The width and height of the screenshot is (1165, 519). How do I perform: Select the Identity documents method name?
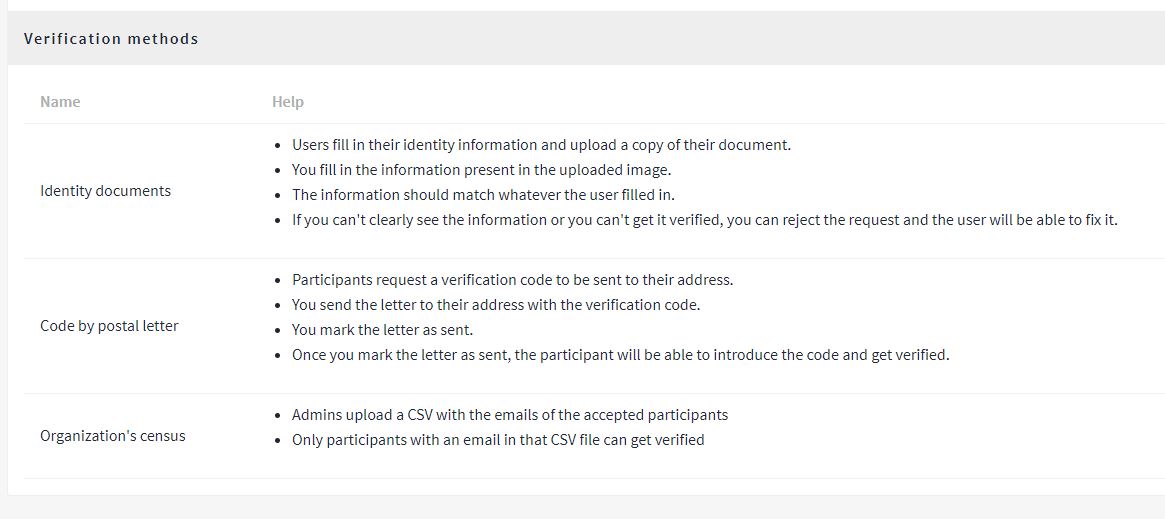tap(106, 191)
